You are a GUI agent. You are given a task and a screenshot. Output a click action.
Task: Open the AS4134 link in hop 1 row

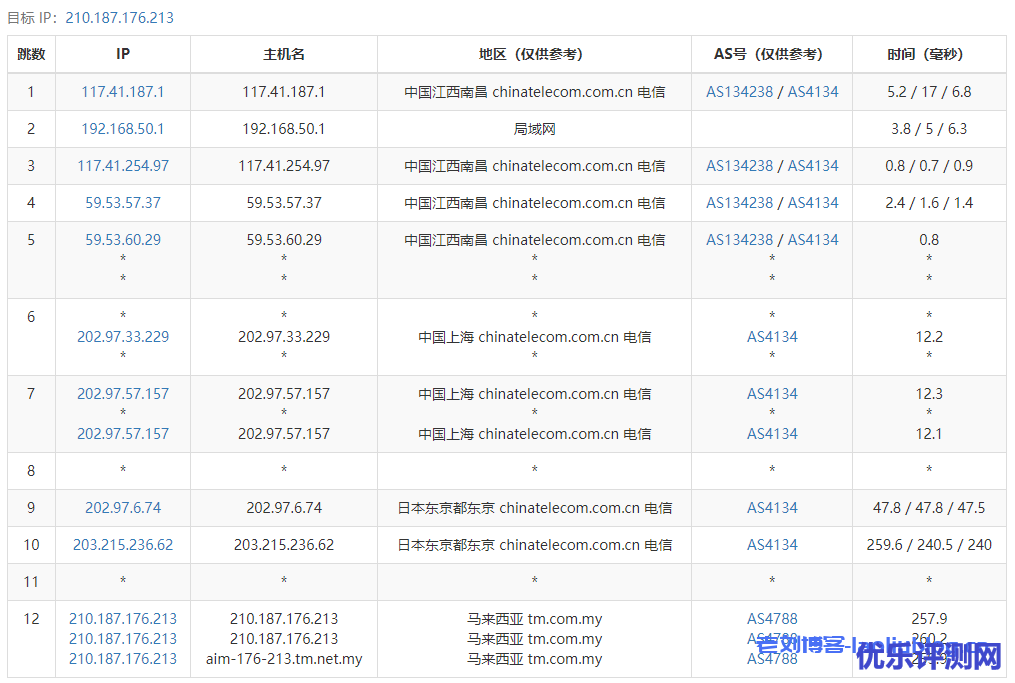coord(813,92)
